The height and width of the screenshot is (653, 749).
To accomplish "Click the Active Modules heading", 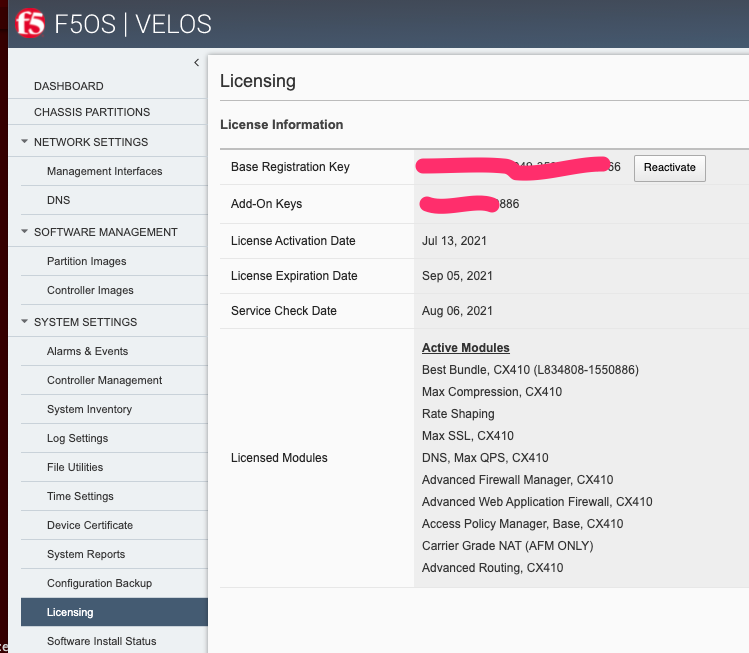I will point(466,348).
